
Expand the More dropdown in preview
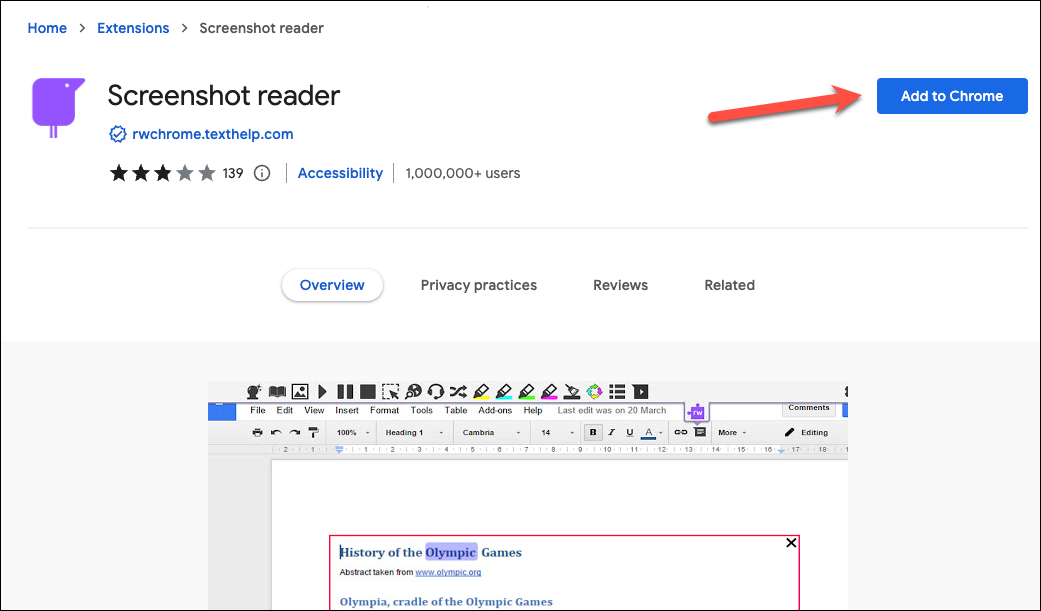(x=732, y=432)
